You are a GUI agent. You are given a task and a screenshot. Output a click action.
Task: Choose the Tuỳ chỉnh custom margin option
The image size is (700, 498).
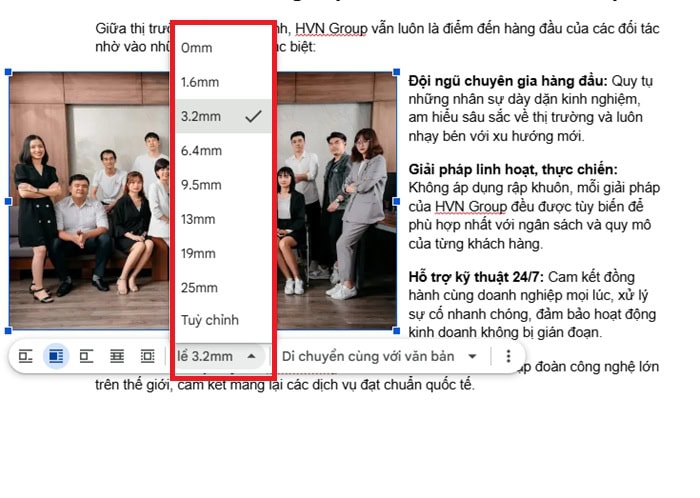[223, 320]
